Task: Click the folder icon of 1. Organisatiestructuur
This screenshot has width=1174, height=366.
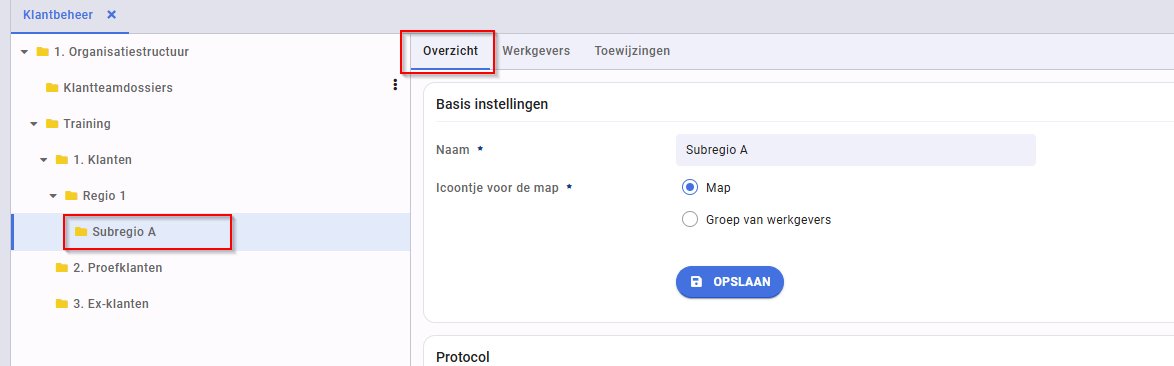Action: click(43, 52)
